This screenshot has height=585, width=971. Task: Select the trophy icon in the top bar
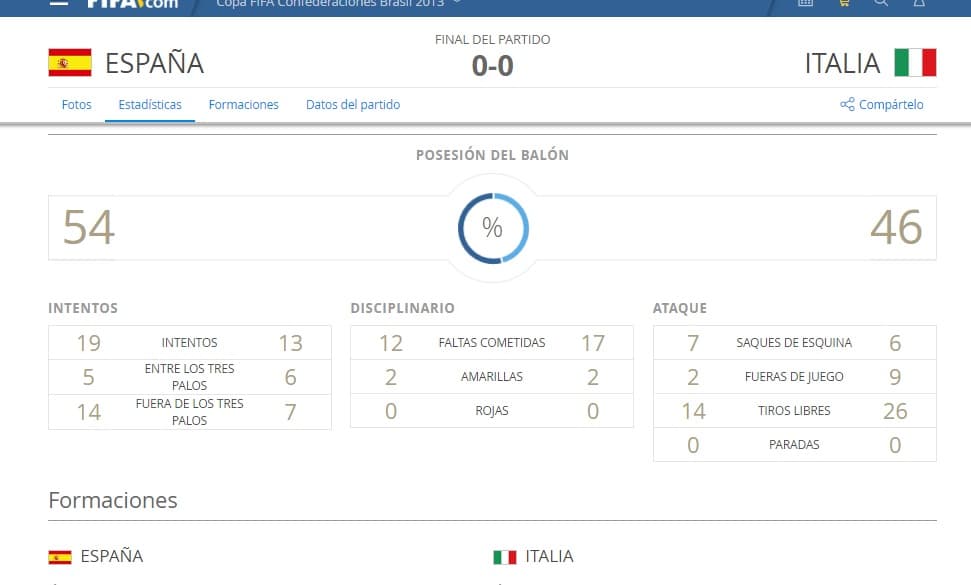(x=919, y=4)
